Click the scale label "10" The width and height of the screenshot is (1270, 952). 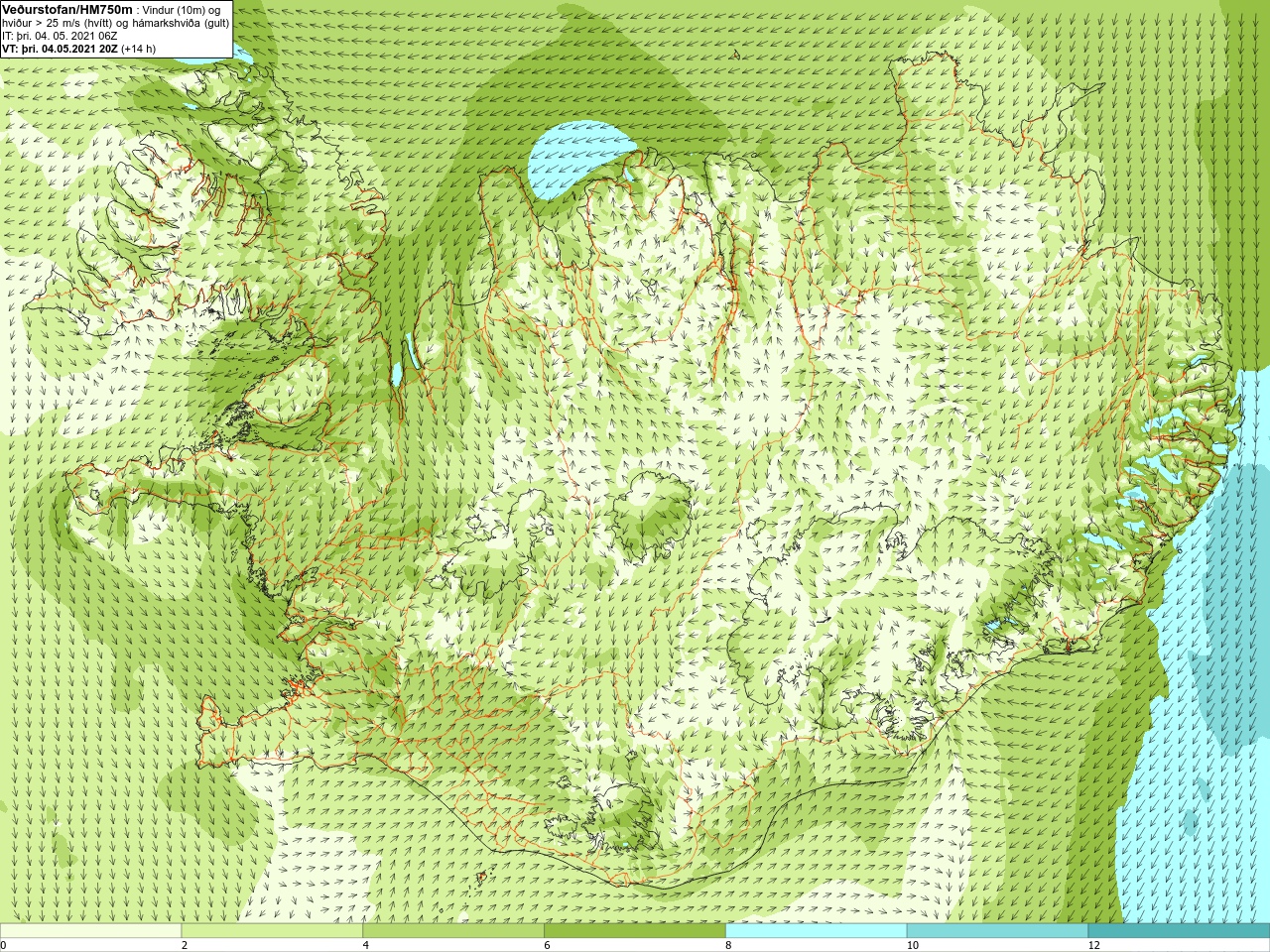tap(913, 945)
